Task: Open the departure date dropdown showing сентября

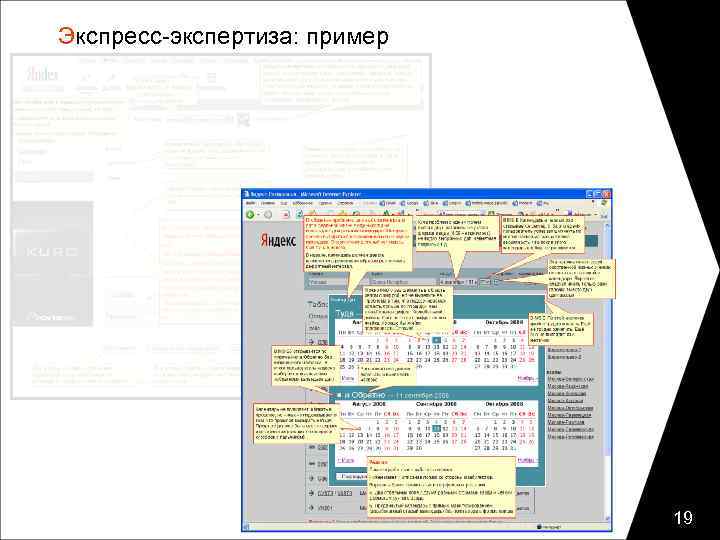Action: click(458, 282)
